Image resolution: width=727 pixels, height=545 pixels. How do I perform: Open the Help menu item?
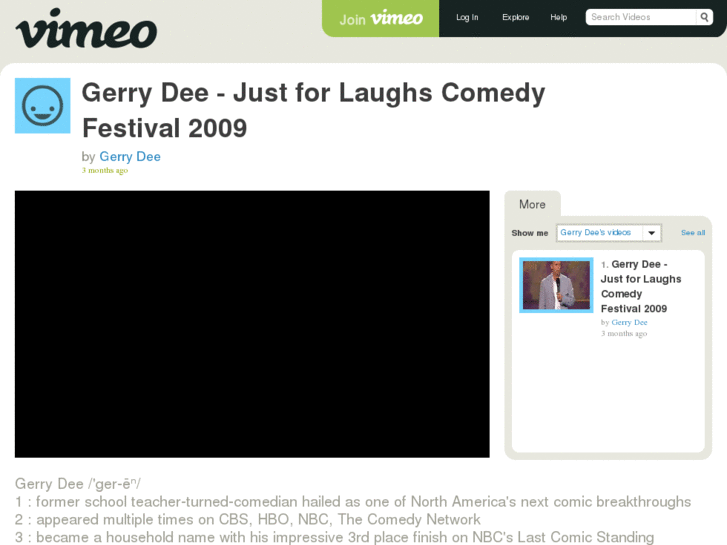coord(559,17)
